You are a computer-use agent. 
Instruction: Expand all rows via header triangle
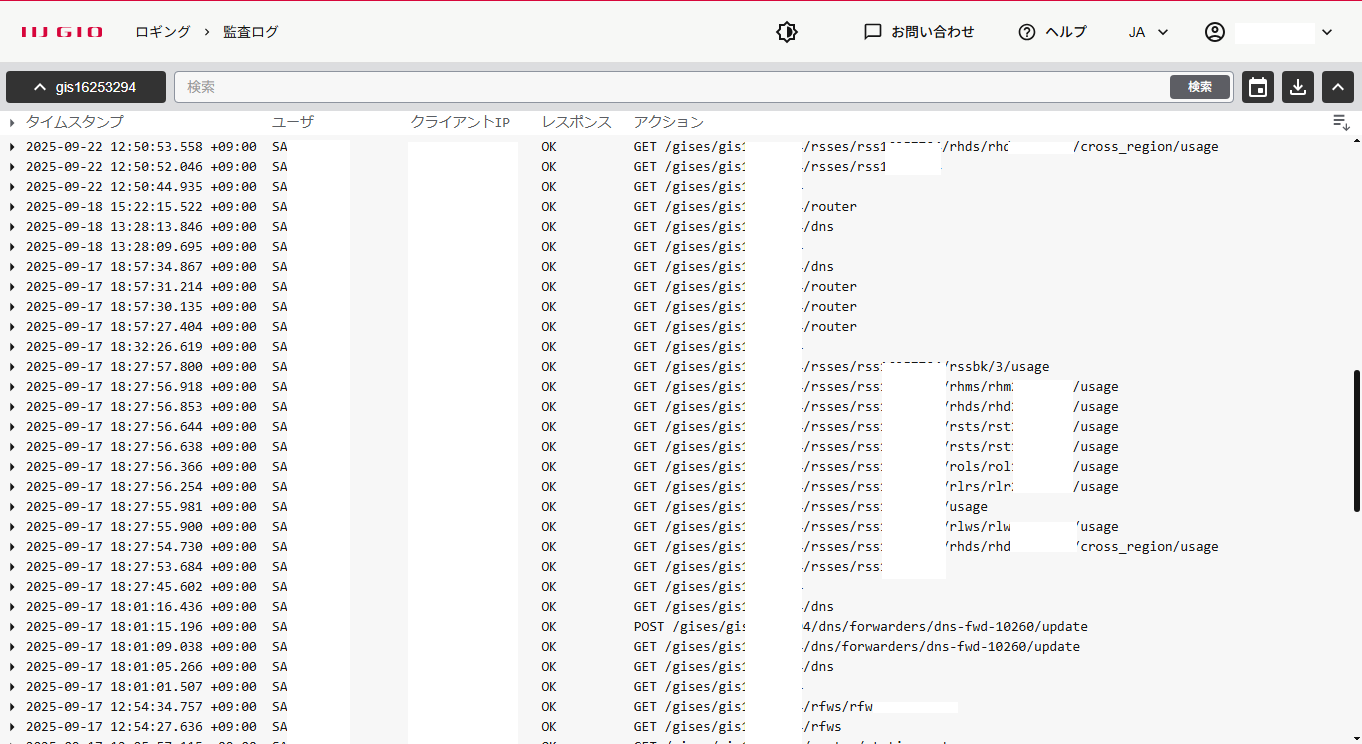point(12,123)
